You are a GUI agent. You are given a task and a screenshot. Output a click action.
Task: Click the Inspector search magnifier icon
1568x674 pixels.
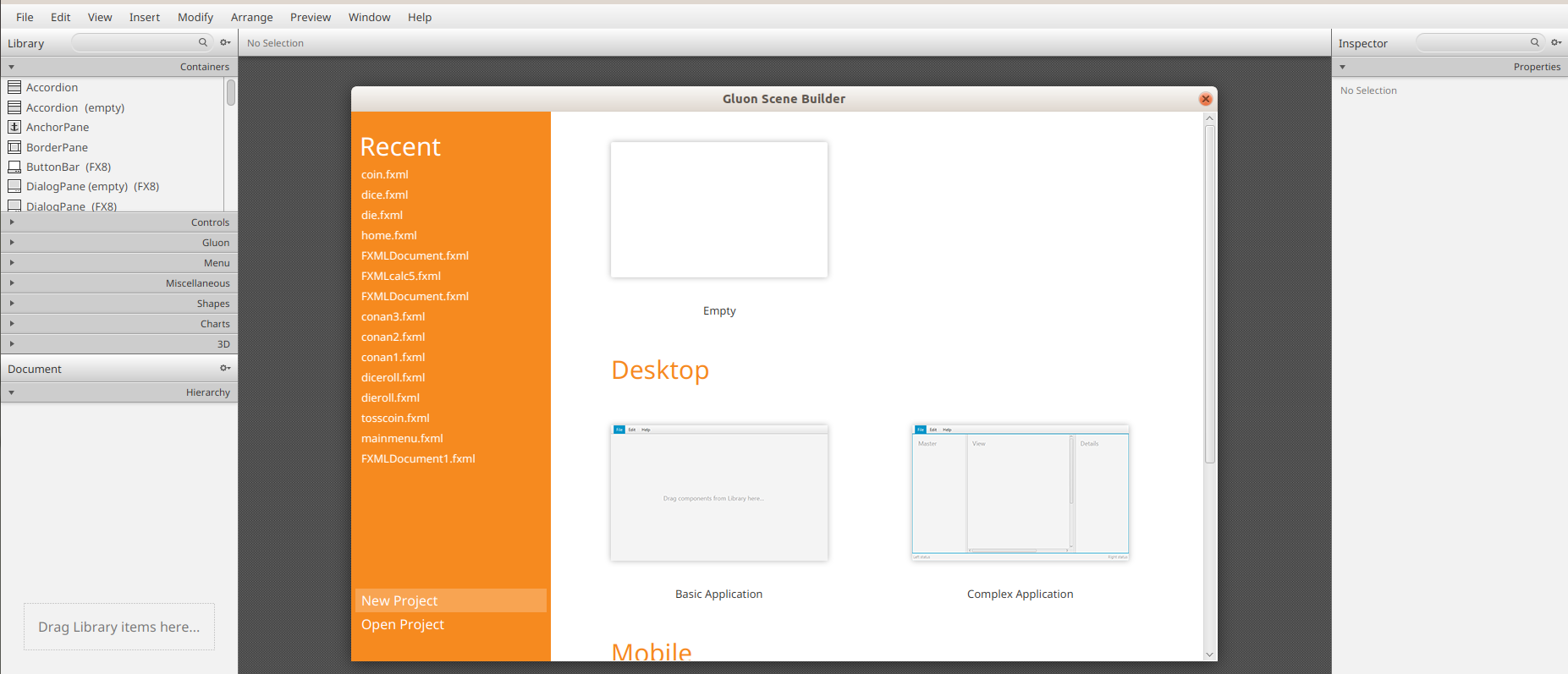[x=1534, y=42]
